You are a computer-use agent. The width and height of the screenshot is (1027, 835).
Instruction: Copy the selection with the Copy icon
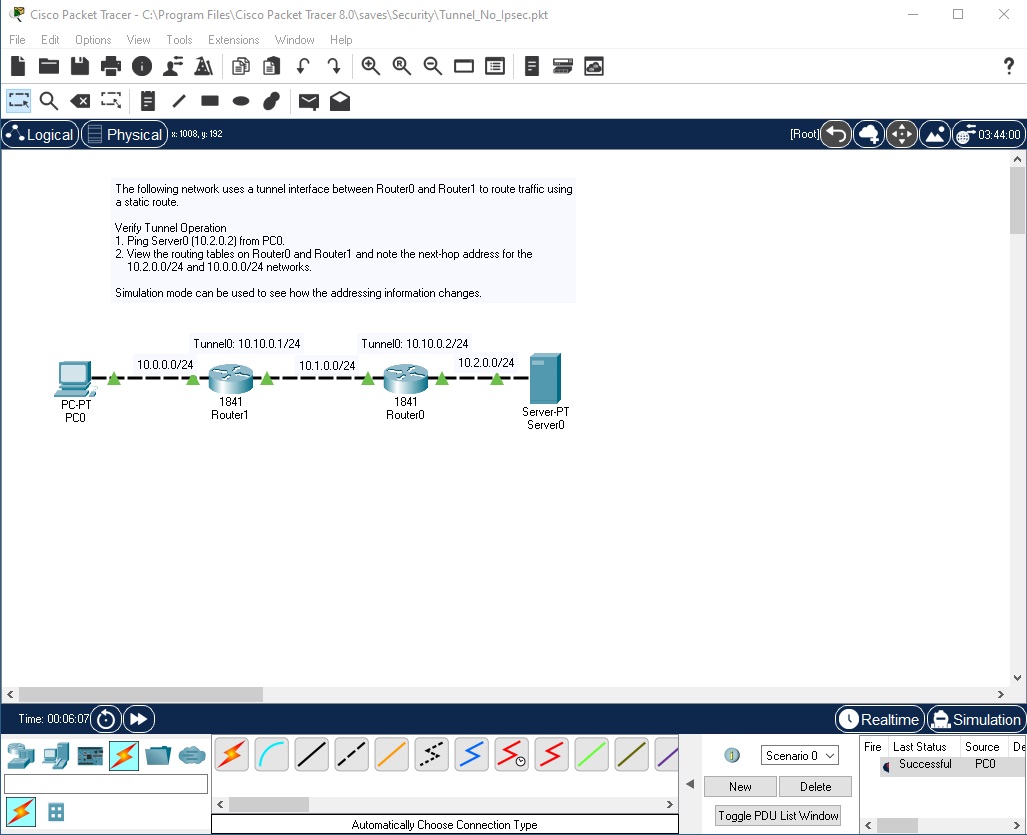click(240, 66)
